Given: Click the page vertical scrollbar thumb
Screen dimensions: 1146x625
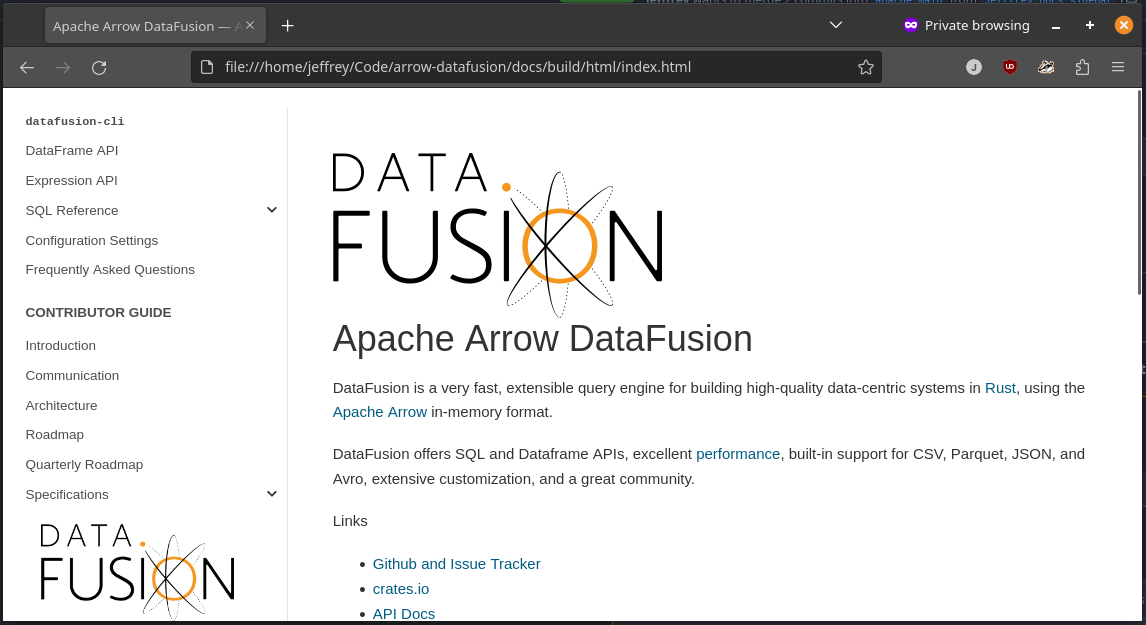Looking at the screenshot, I should [1139, 192].
